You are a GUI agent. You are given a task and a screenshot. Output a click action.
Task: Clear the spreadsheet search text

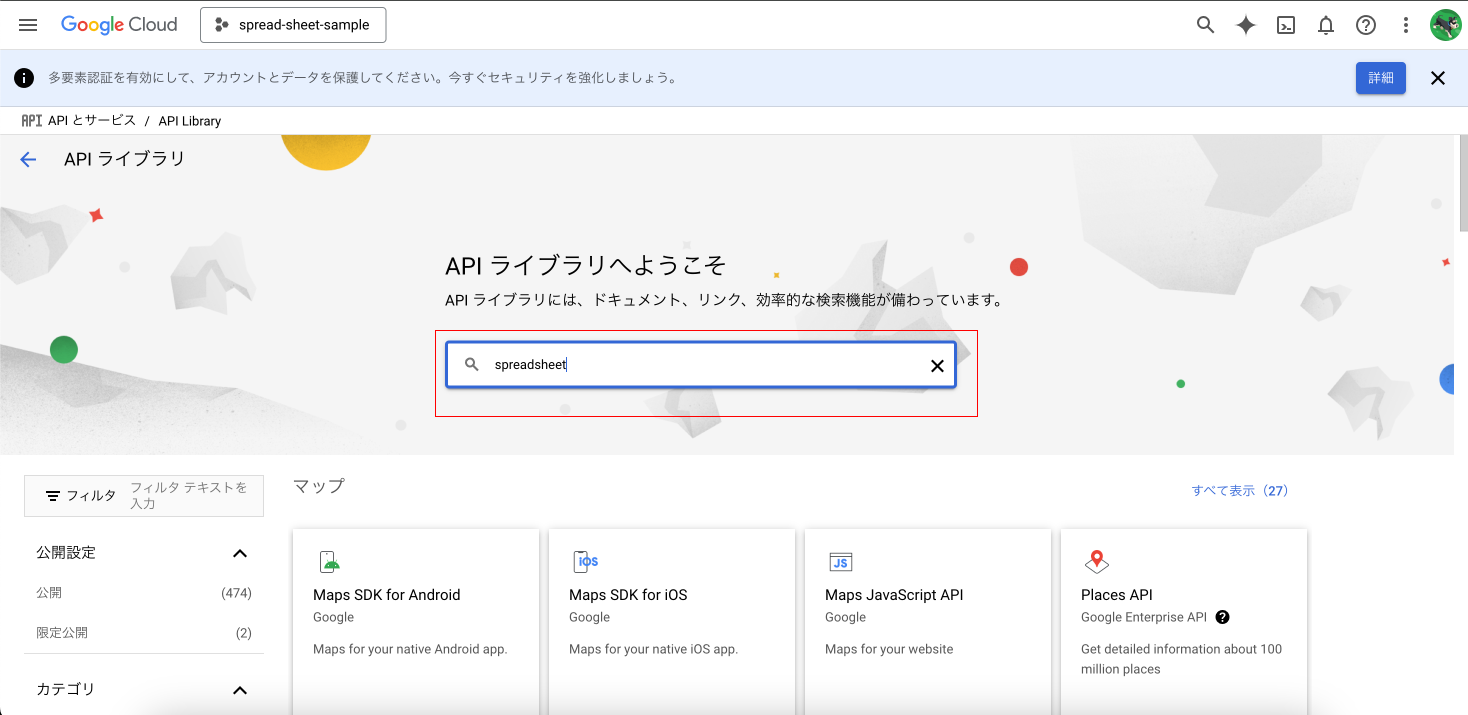point(937,366)
